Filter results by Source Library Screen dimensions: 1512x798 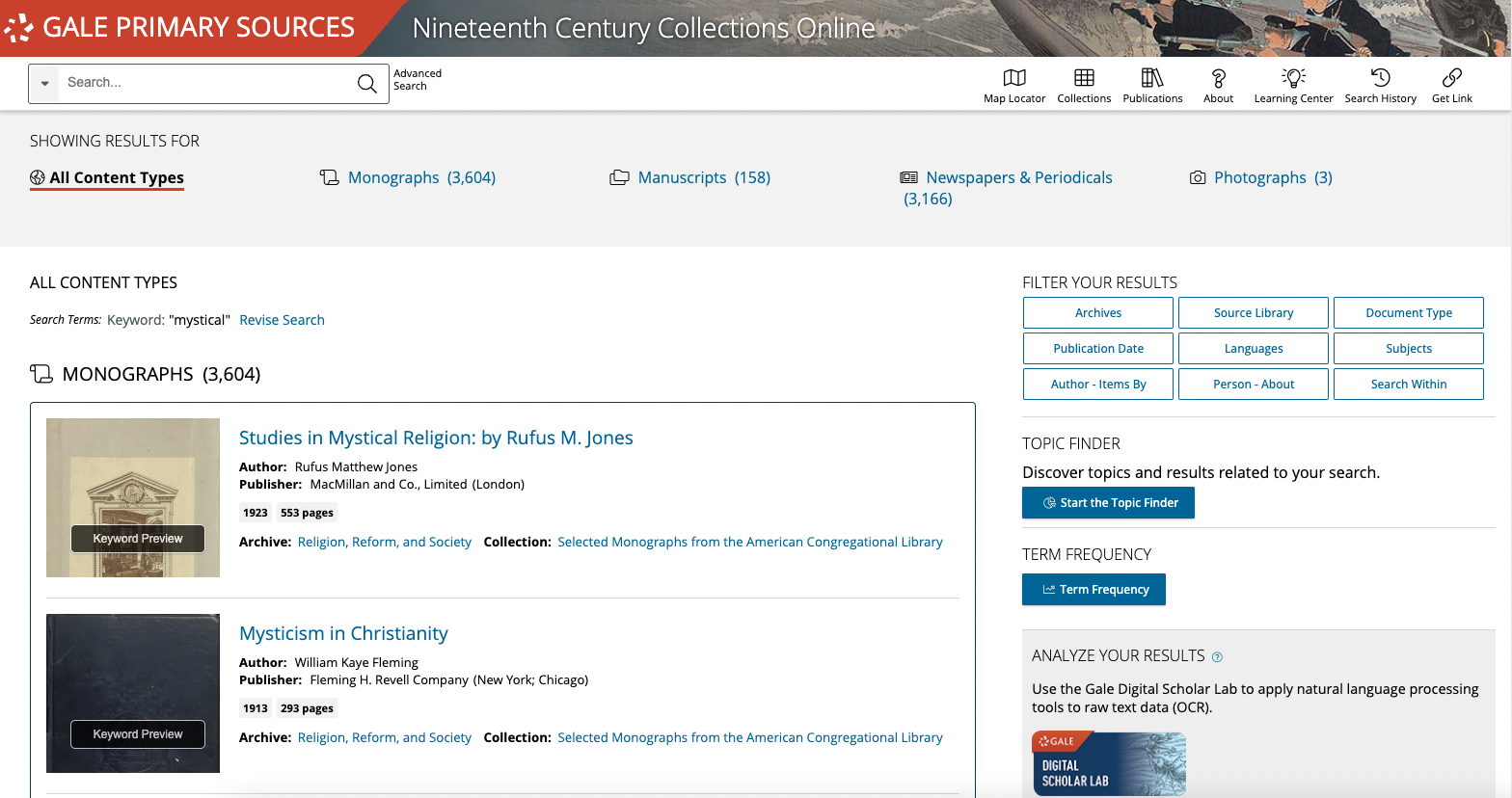tap(1254, 313)
